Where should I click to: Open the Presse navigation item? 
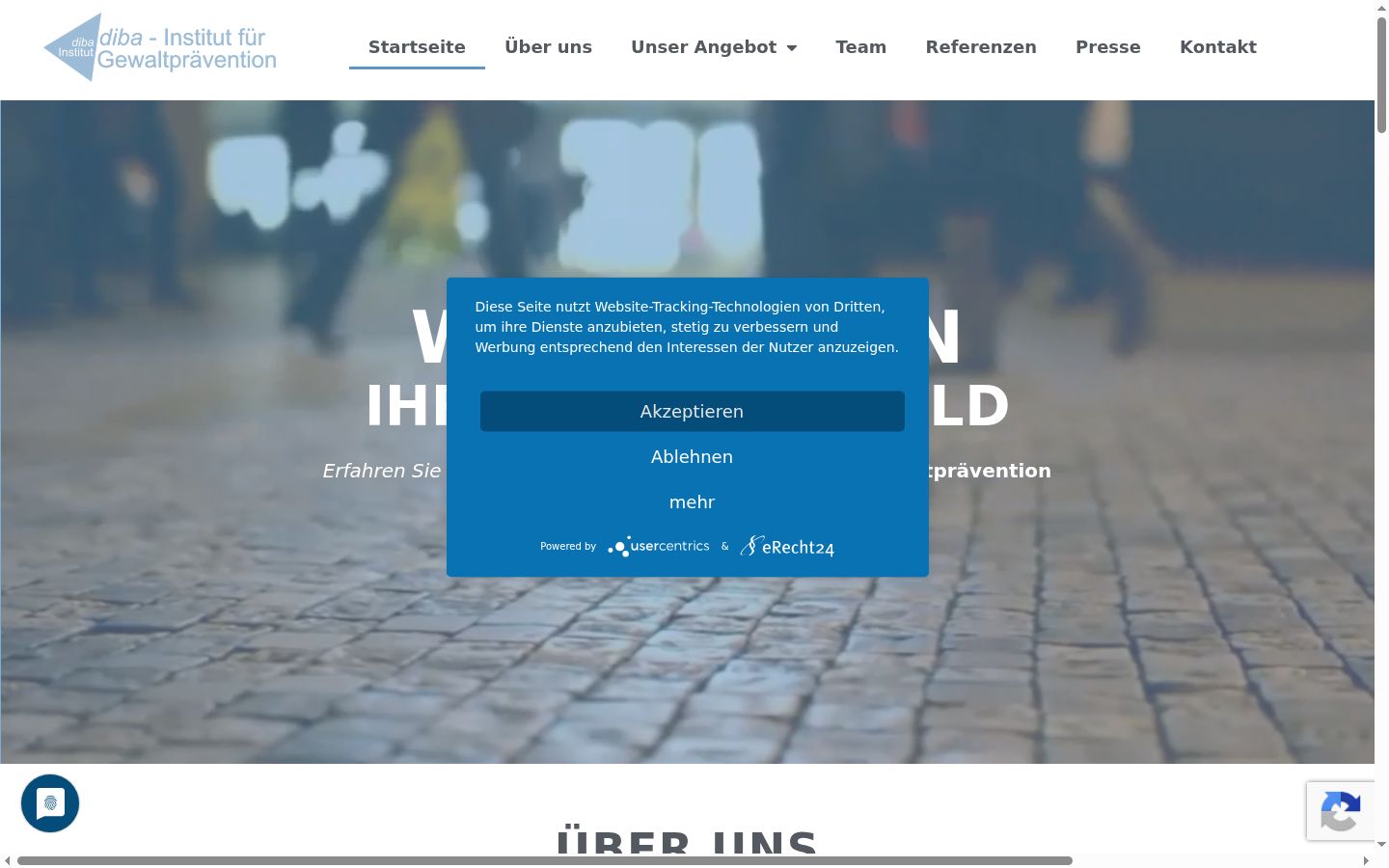point(1108,47)
